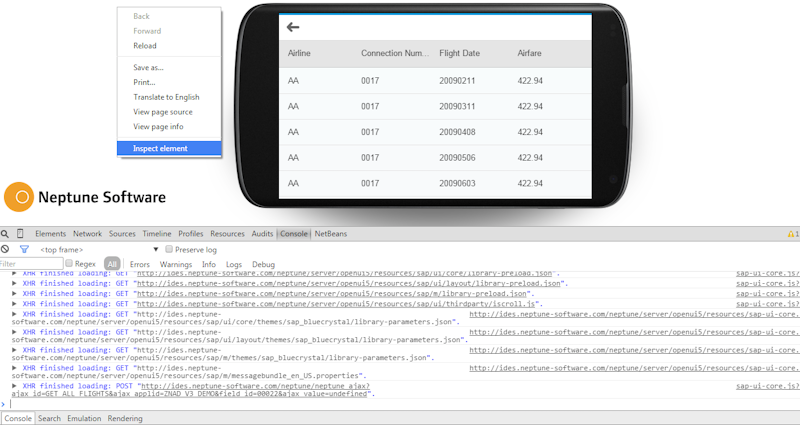Open DevTools search magnifier icon

[x=5, y=234]
